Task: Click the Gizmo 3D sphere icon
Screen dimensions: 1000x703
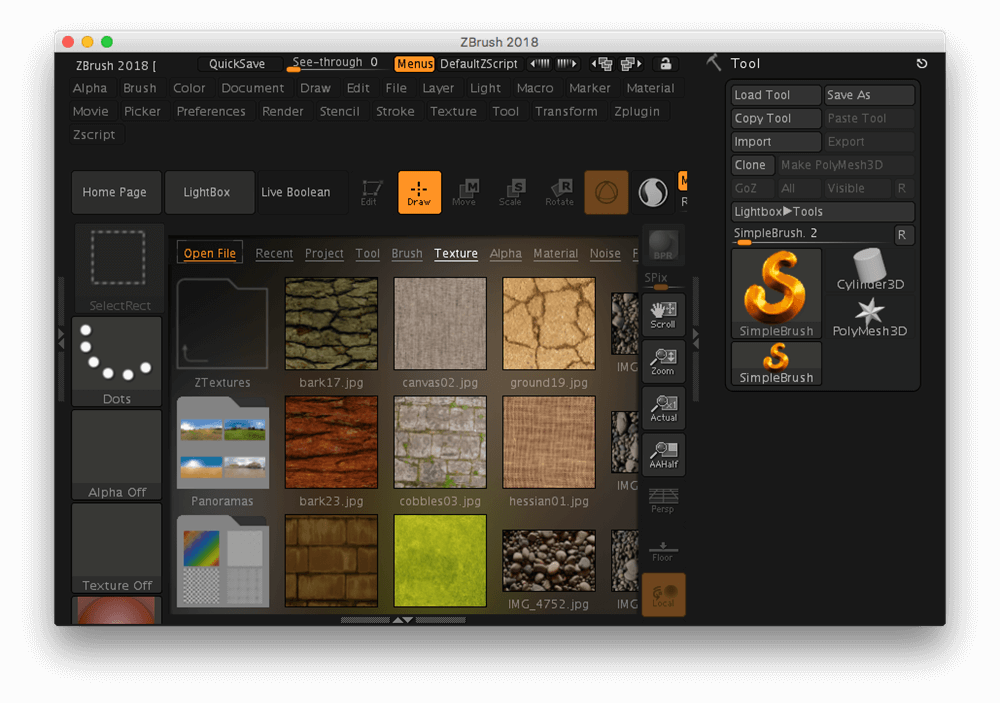Action: tap(606, 192)
